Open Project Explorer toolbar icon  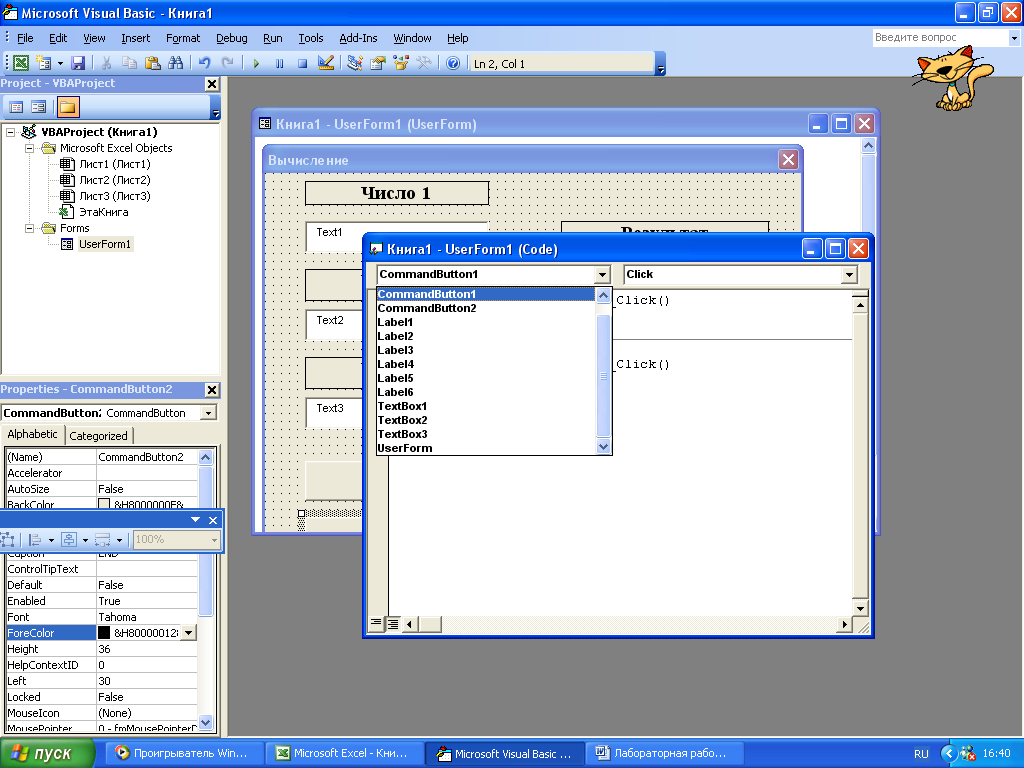coord(355,63)
